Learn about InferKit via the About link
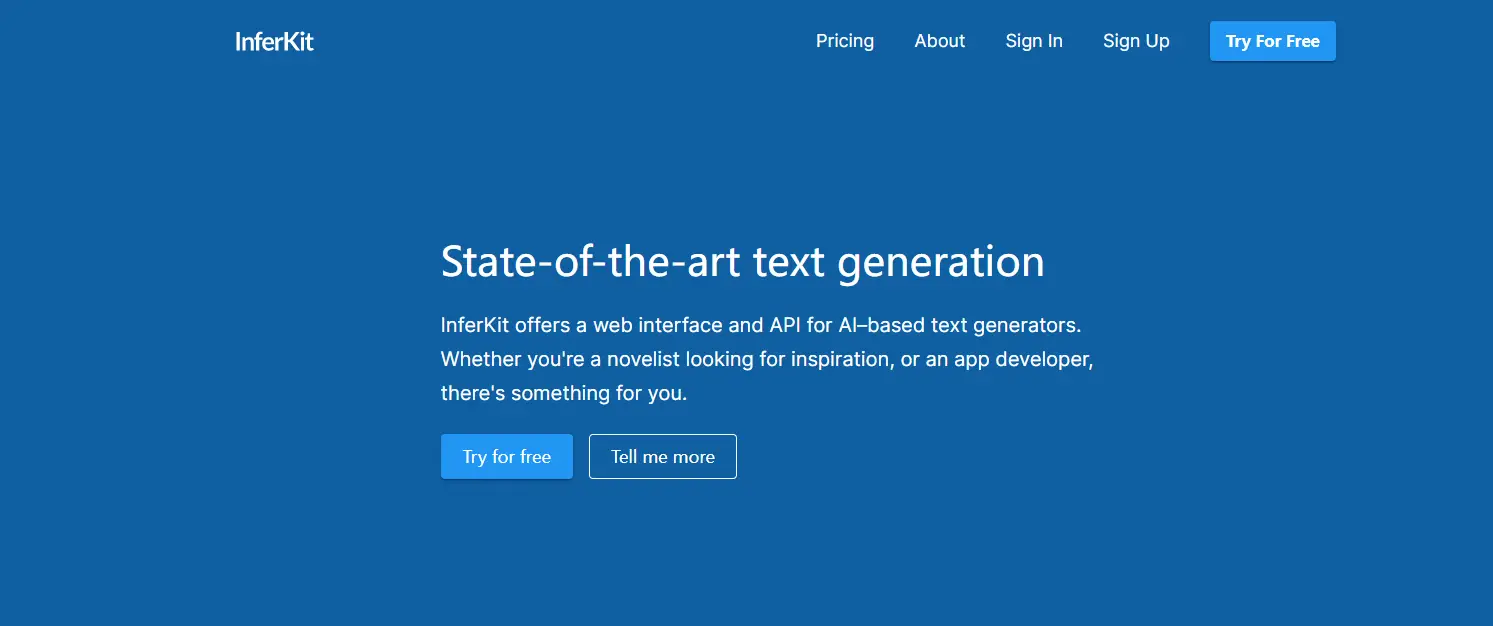 [x=939, y=41]
